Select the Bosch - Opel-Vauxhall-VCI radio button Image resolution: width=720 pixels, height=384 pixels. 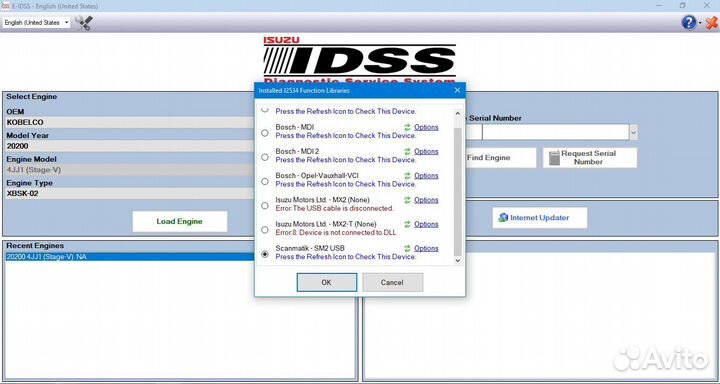pos(264,181)
